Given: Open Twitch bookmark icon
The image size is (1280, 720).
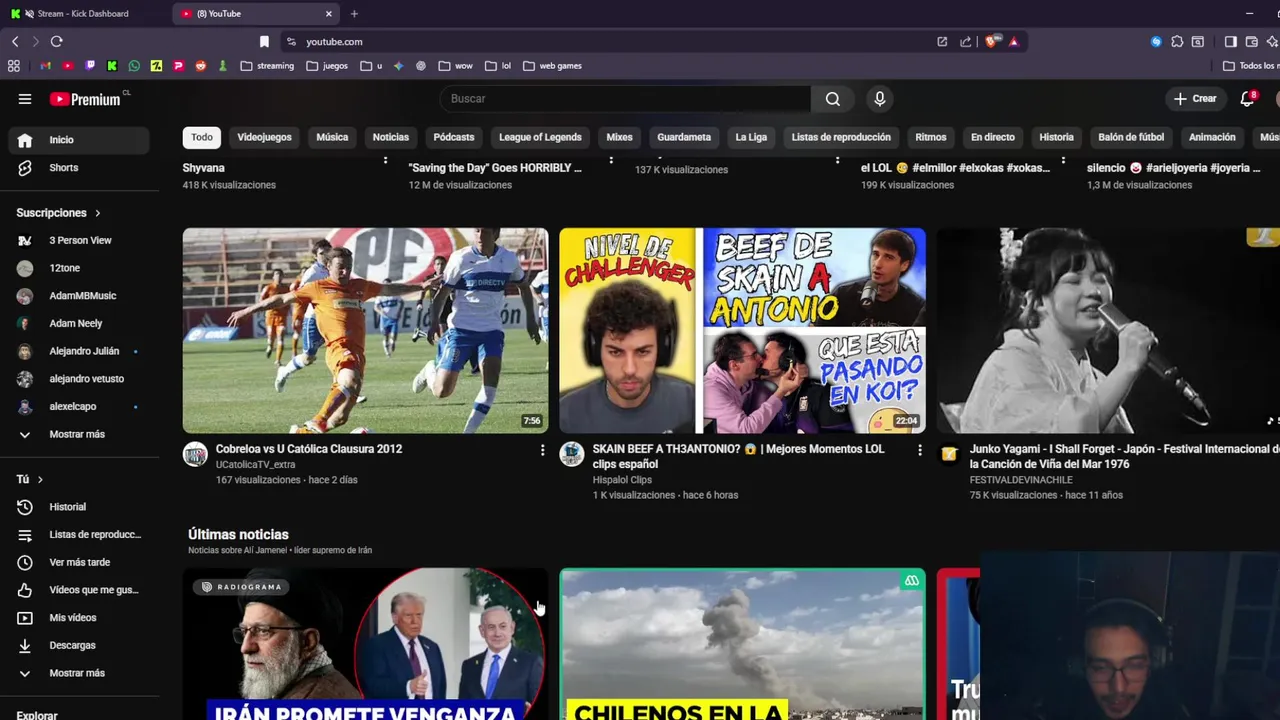Looking at the screenshot, I should 90,66.
